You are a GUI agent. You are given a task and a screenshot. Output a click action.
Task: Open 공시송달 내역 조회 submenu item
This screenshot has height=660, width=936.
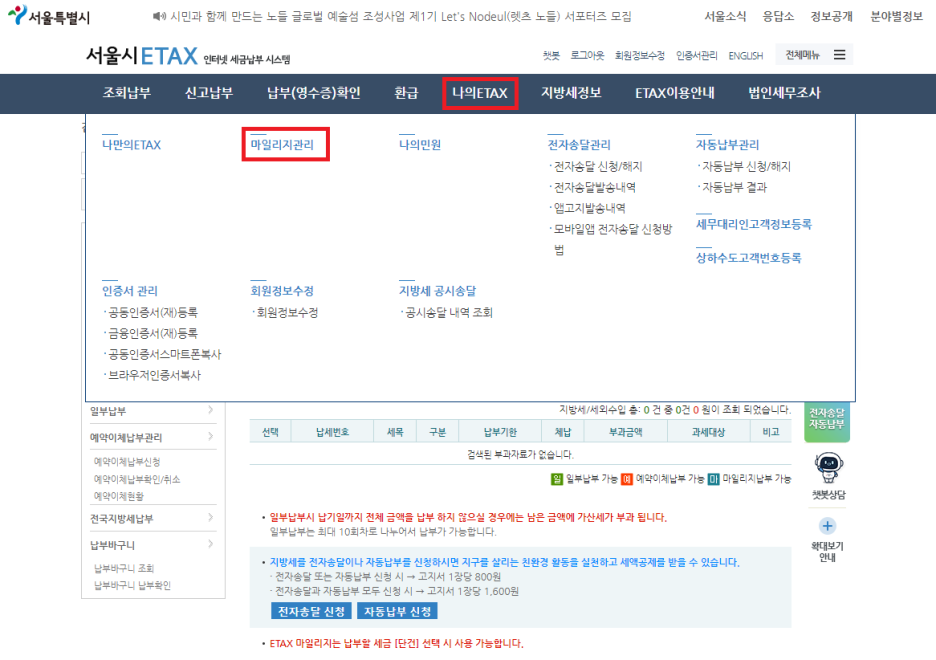coord(447,312)
